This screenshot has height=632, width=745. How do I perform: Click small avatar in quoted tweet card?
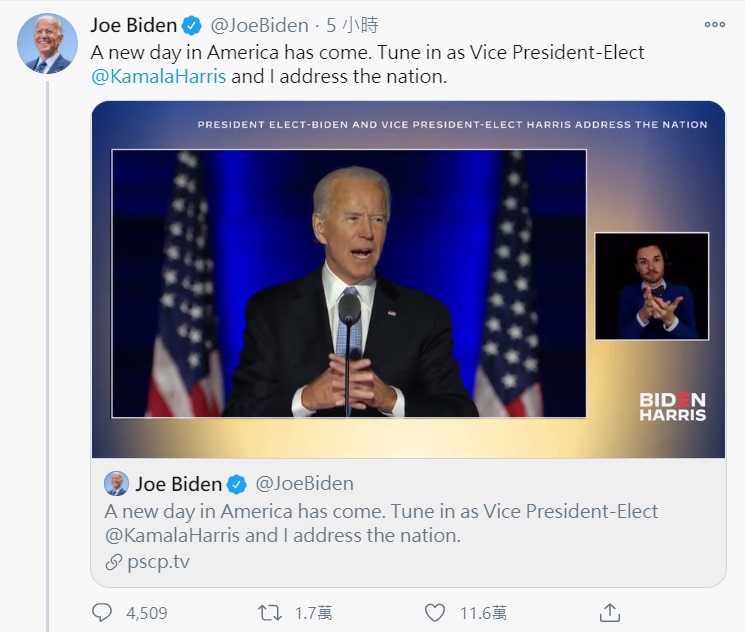point(116,484)
